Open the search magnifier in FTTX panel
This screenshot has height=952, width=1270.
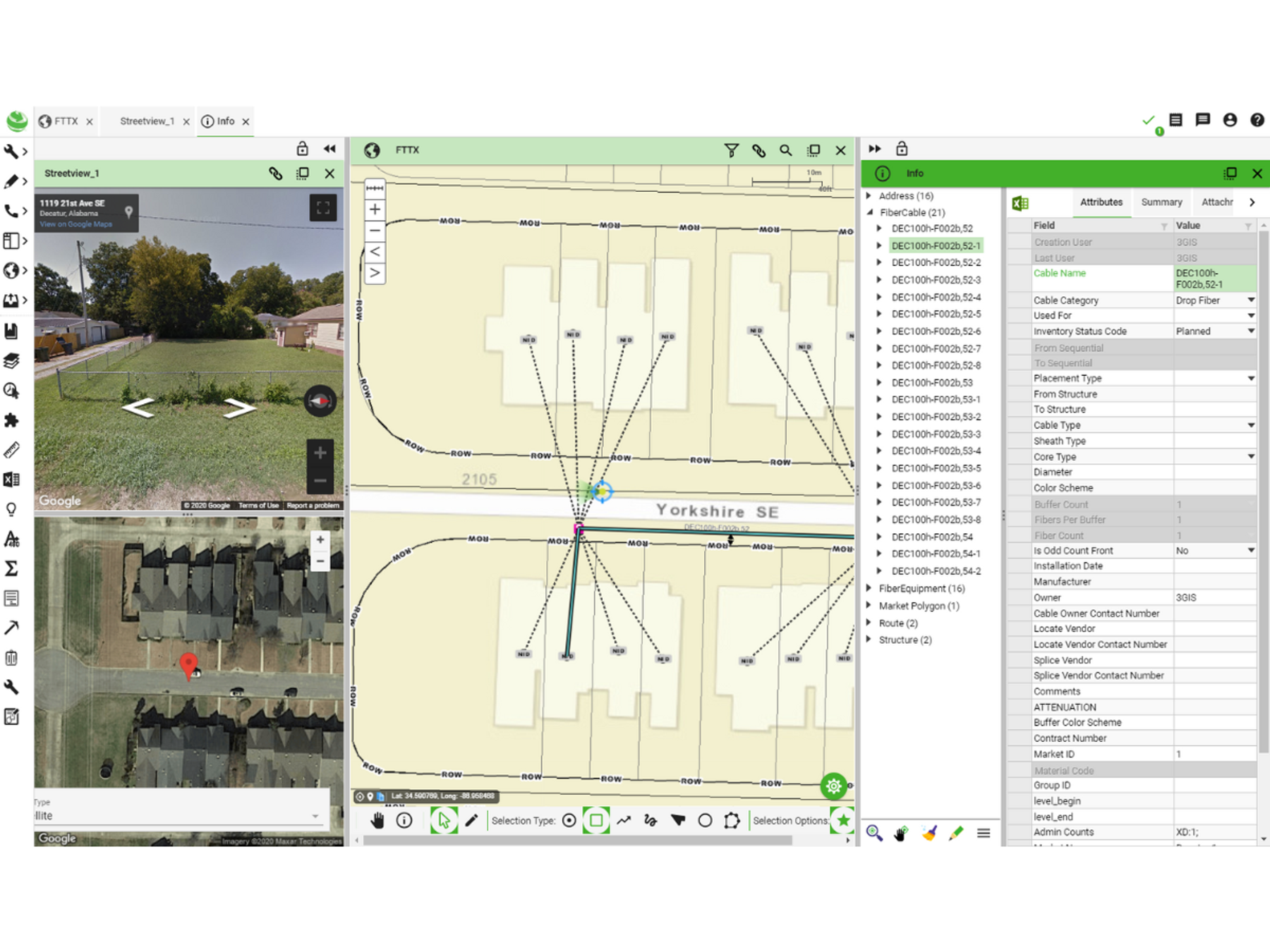785,149
